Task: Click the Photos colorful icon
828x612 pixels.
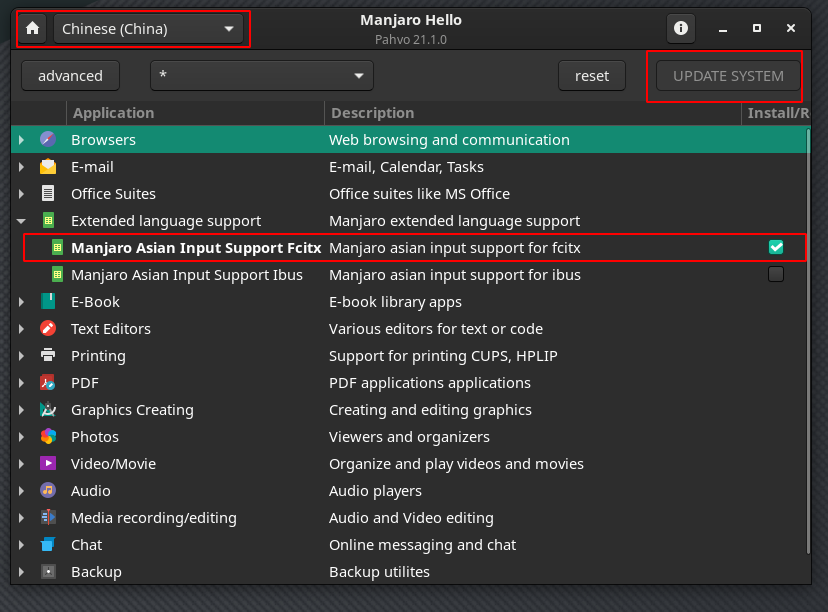Action: click(48, 436)
